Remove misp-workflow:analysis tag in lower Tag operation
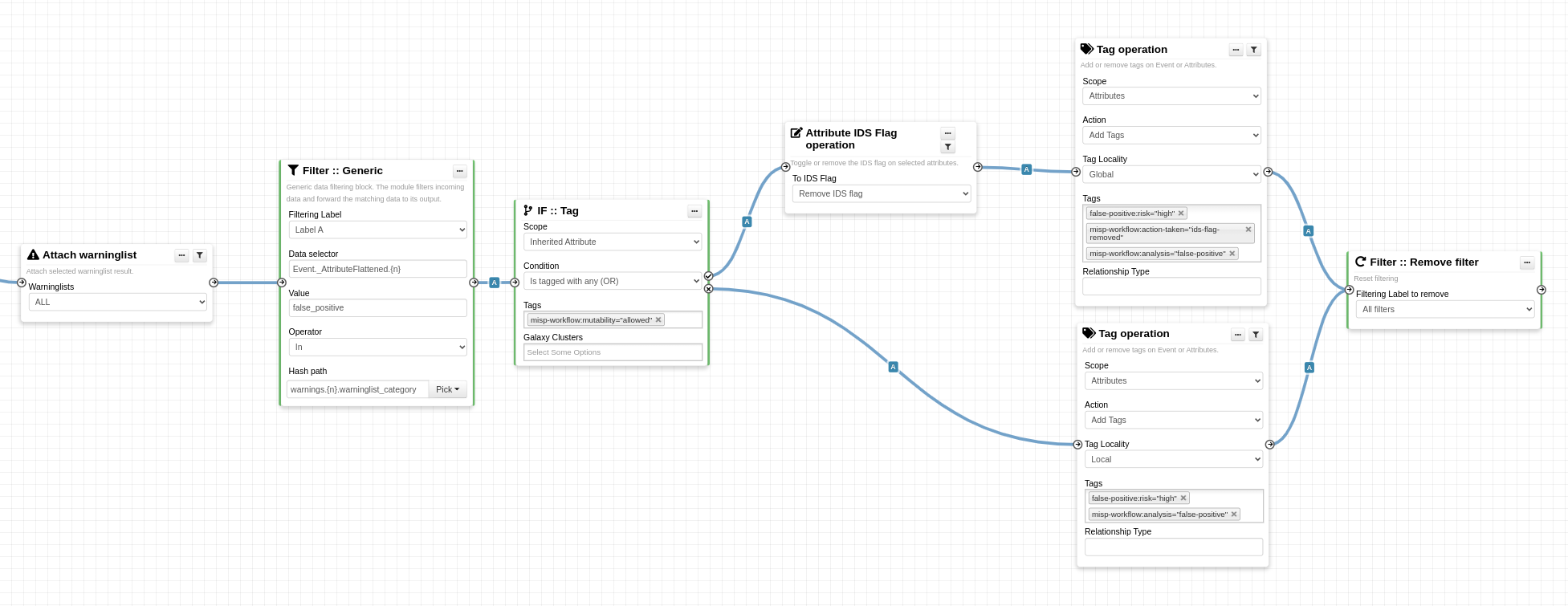The height and width of the screenshot is (606, 1568). pos(1234,514)
